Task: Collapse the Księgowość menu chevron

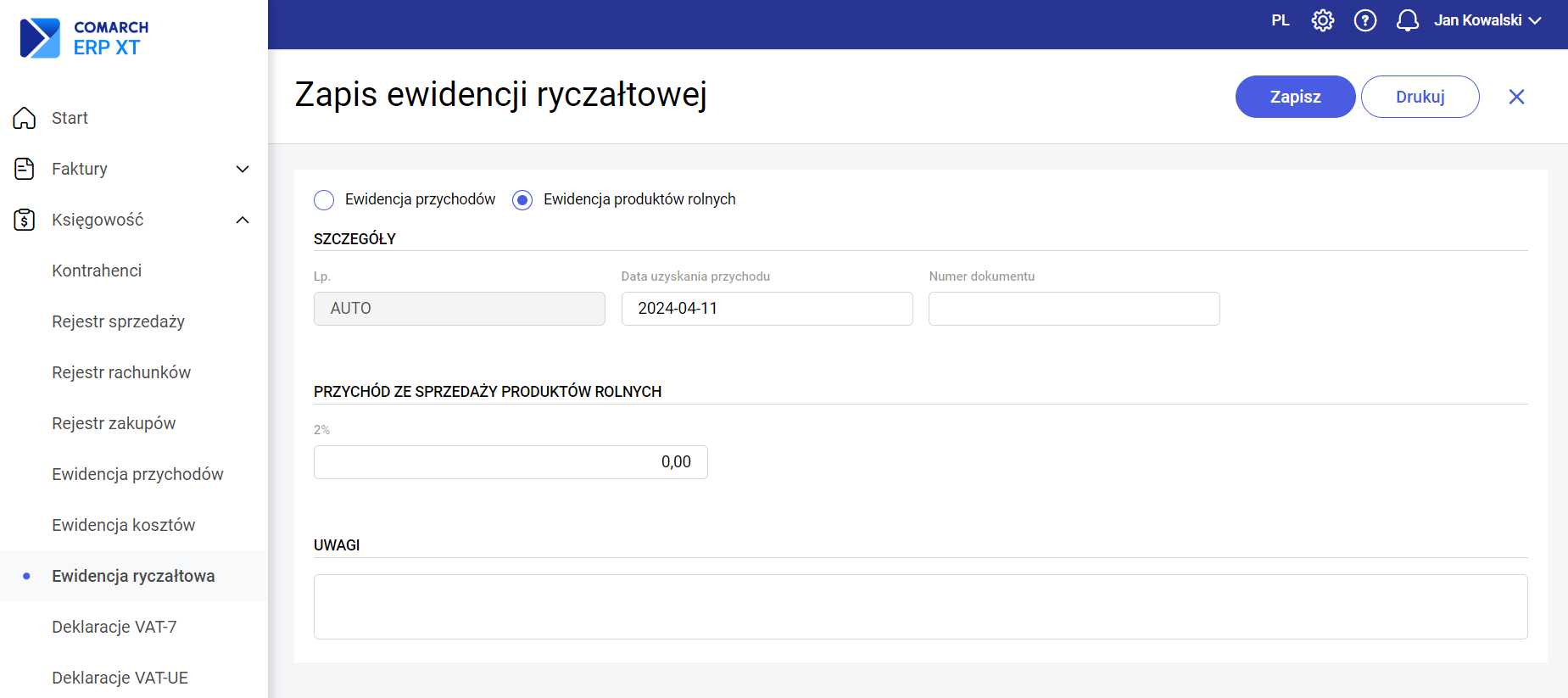Action: coord(243,220)
